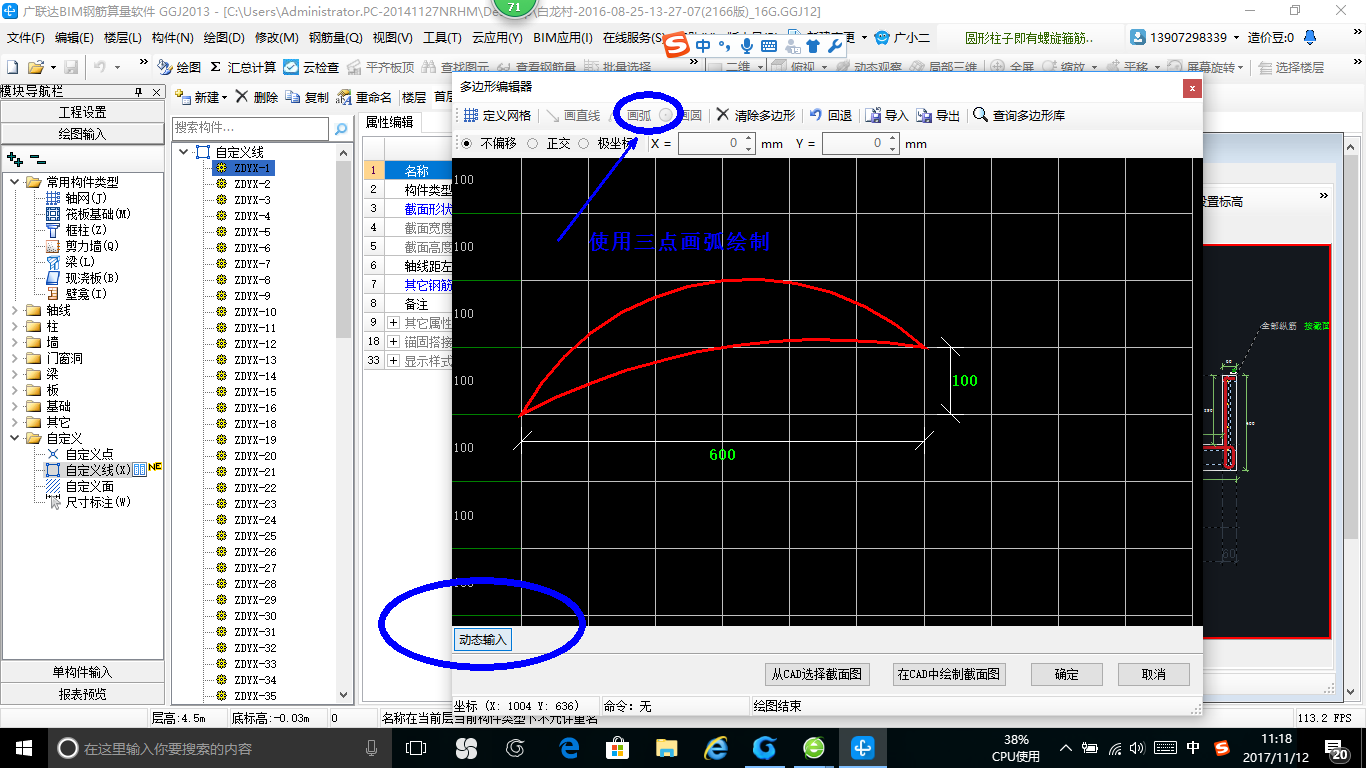The width and height of the screenshot is (1366, 768).
Task: Open the 工具(T) menu
Action: pos(442,38)
